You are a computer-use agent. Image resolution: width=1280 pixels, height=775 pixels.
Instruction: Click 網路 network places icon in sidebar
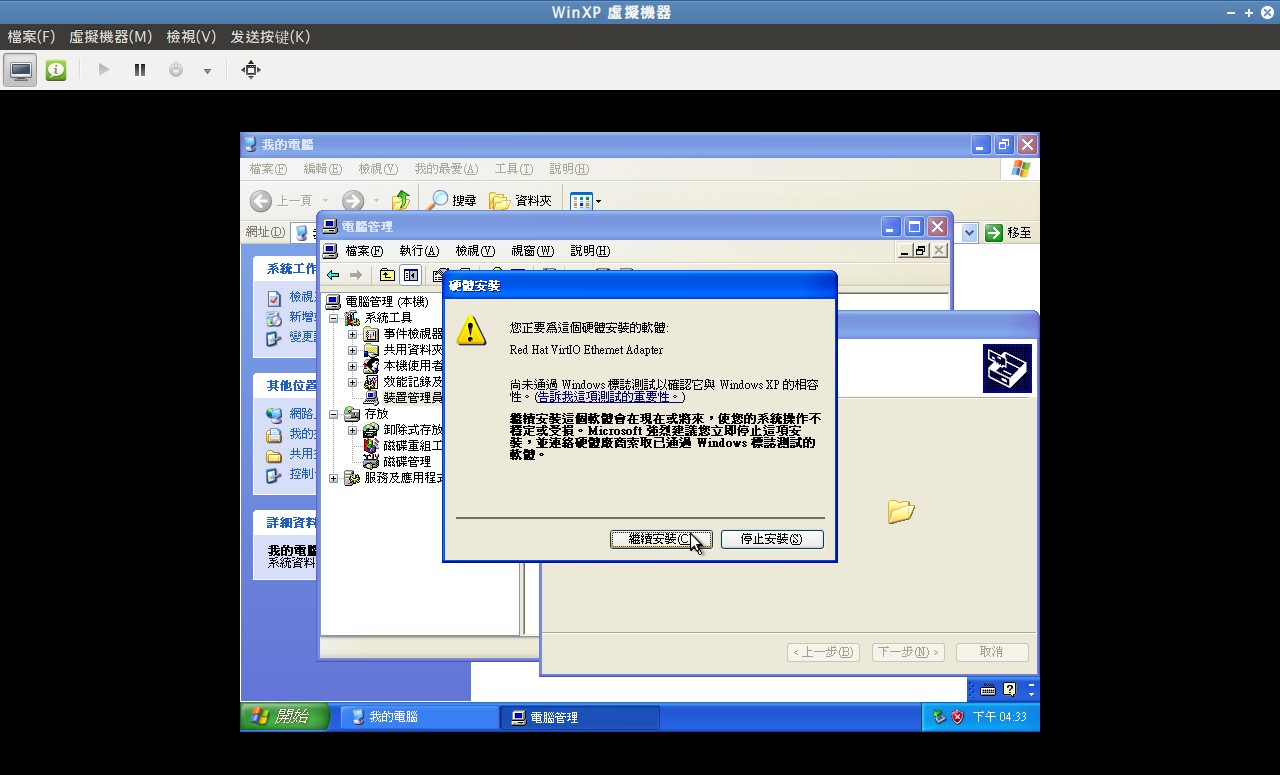274,414
